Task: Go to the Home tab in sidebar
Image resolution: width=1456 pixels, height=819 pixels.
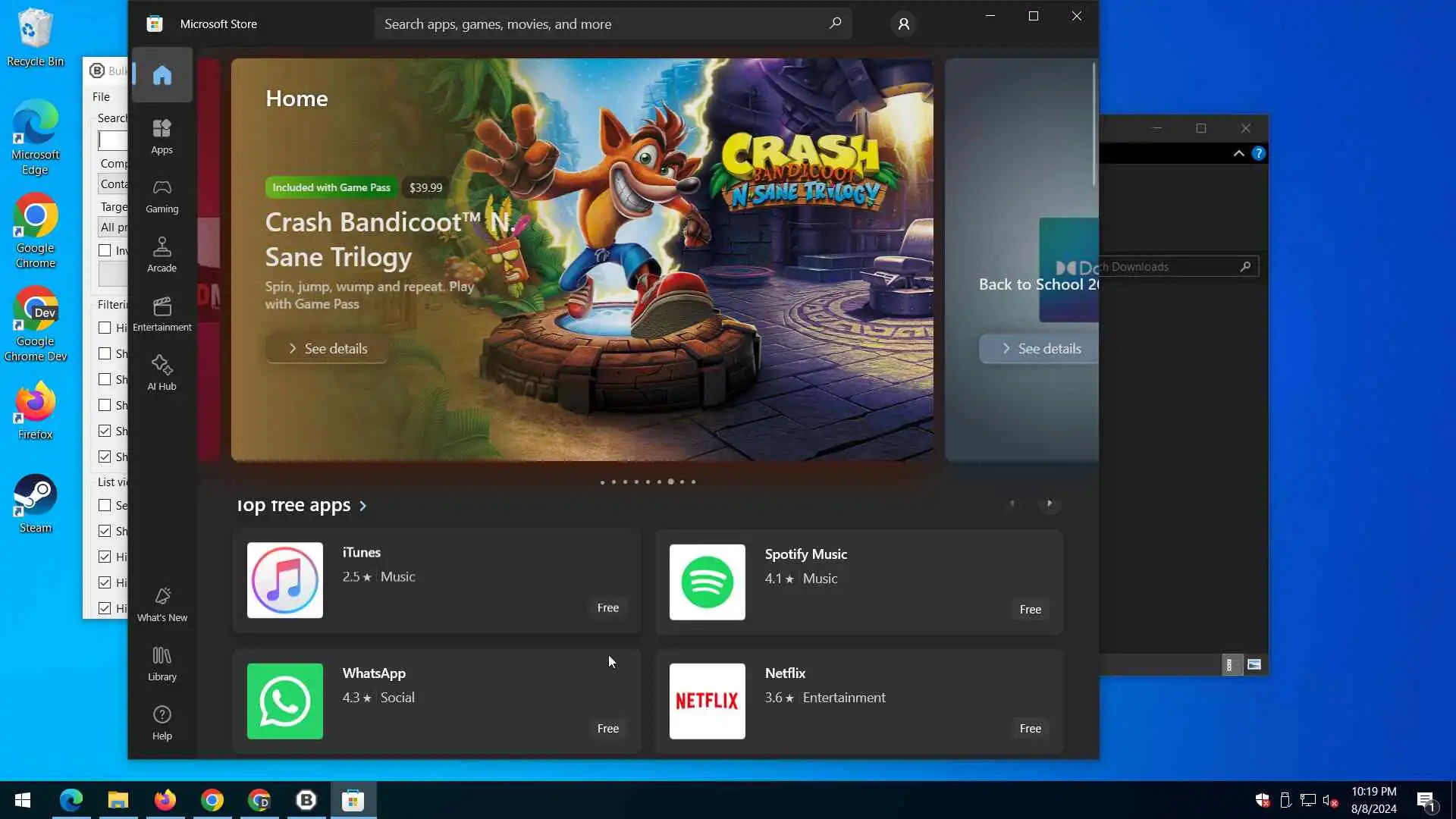Action: click(x=162, y=75)
